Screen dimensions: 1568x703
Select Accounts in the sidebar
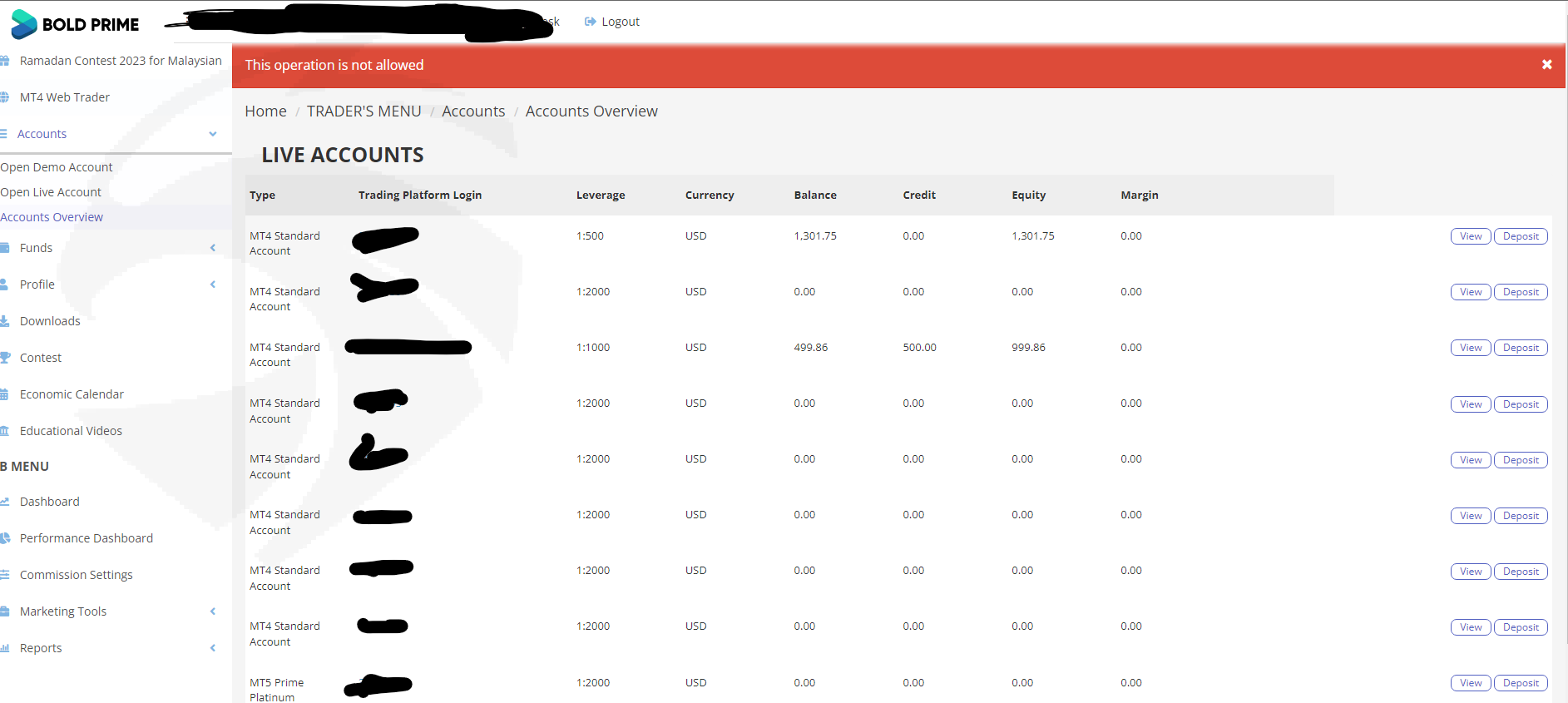[x=42, y=134]
